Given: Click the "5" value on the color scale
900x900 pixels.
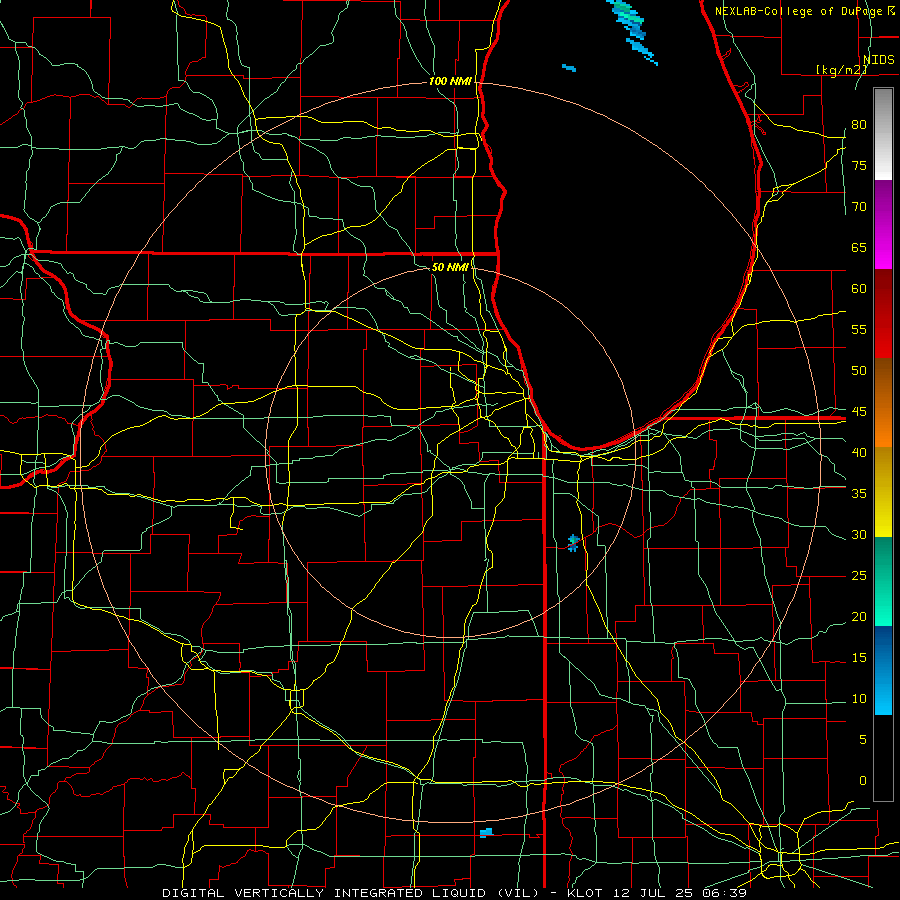Looking at the screenshot, I should click(863, 740).
